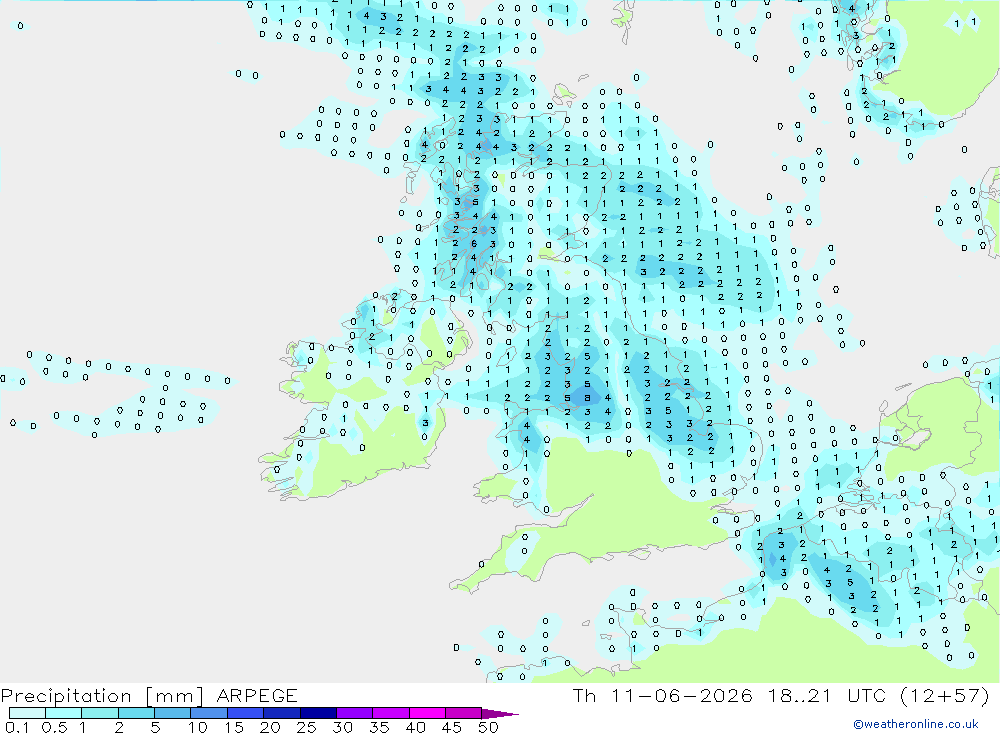The width and height of the screenshot is (1000, 733).
Task: Click the 2–5 mm legend color swatch
Action: coord(136,713)
